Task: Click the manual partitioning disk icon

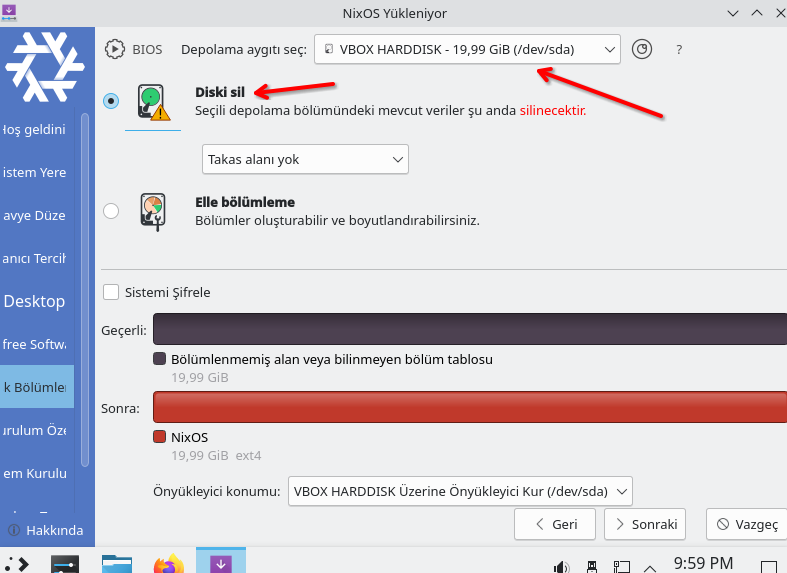Action: (152, 210)
